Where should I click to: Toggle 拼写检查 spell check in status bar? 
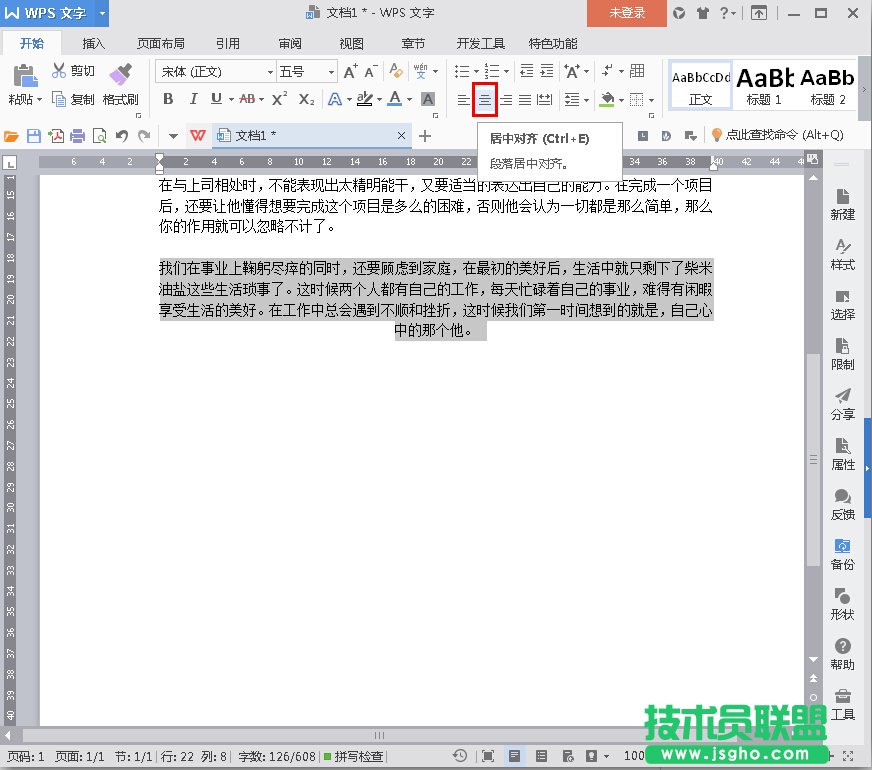pos(353,757)
